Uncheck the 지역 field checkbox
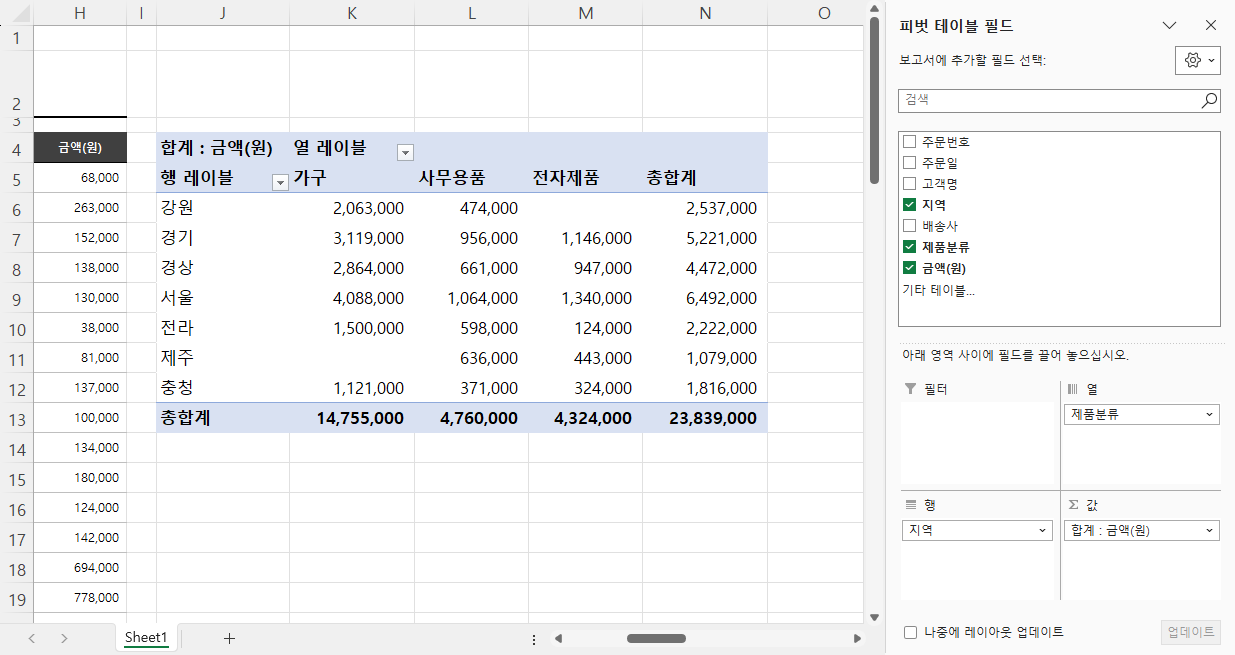The width and height of the screenshot is (1235, 655). (909, 205)
